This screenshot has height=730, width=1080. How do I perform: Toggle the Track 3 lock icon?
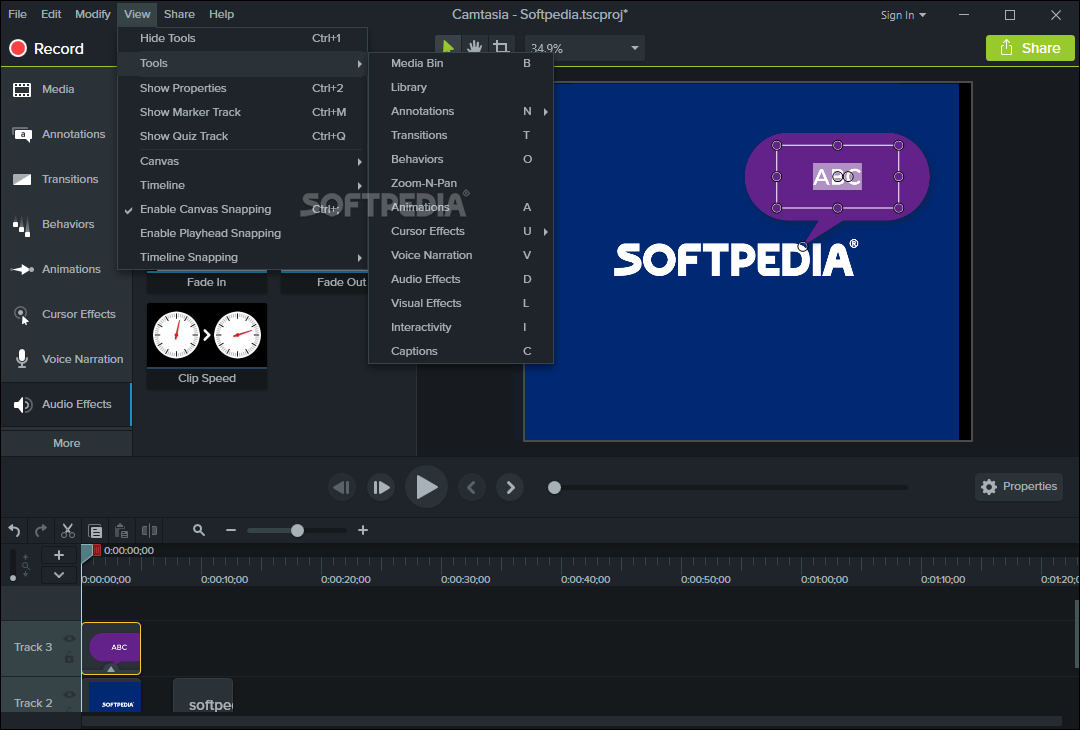[x=69, y=657]
